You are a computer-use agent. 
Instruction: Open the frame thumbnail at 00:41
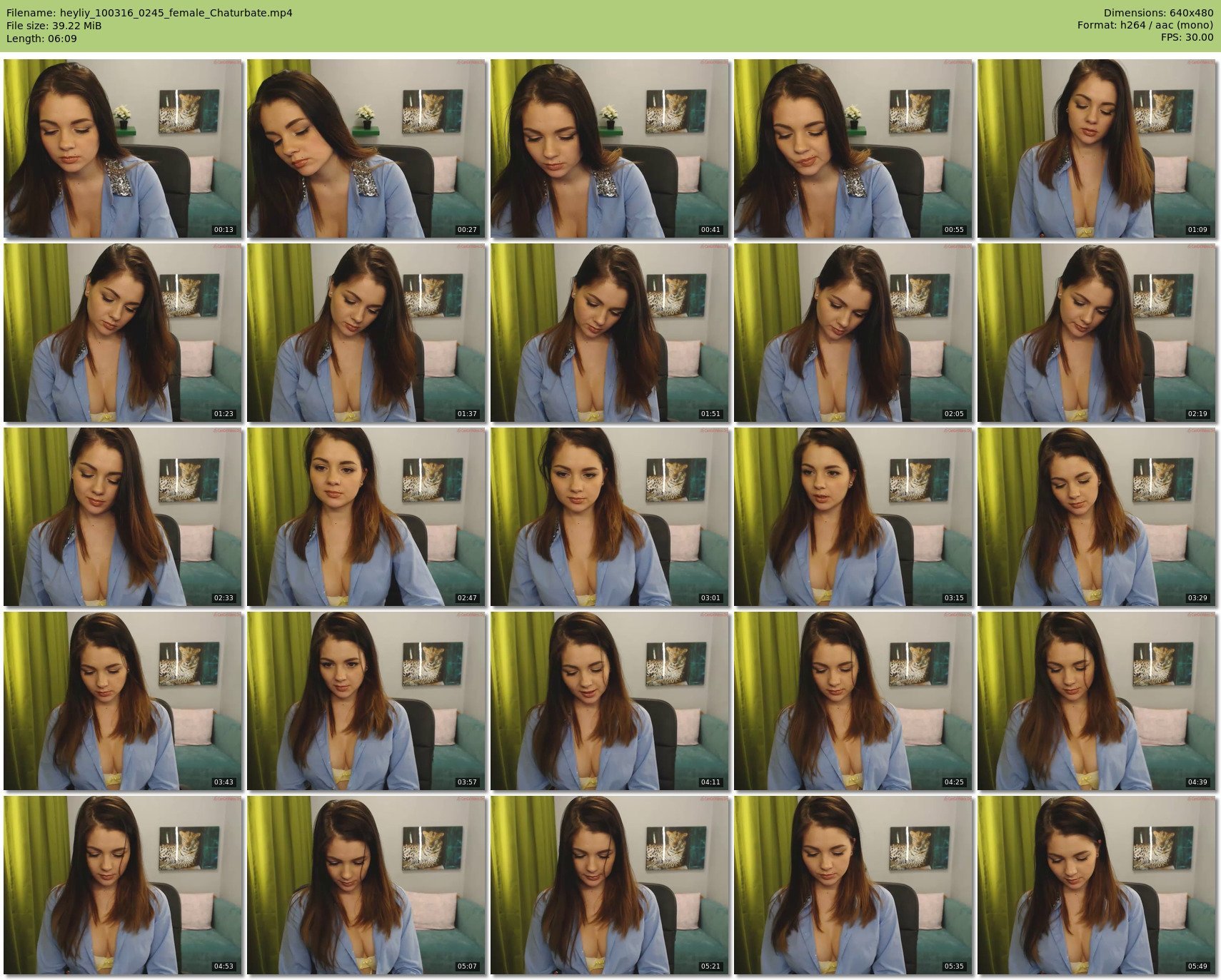coord(610,148)
